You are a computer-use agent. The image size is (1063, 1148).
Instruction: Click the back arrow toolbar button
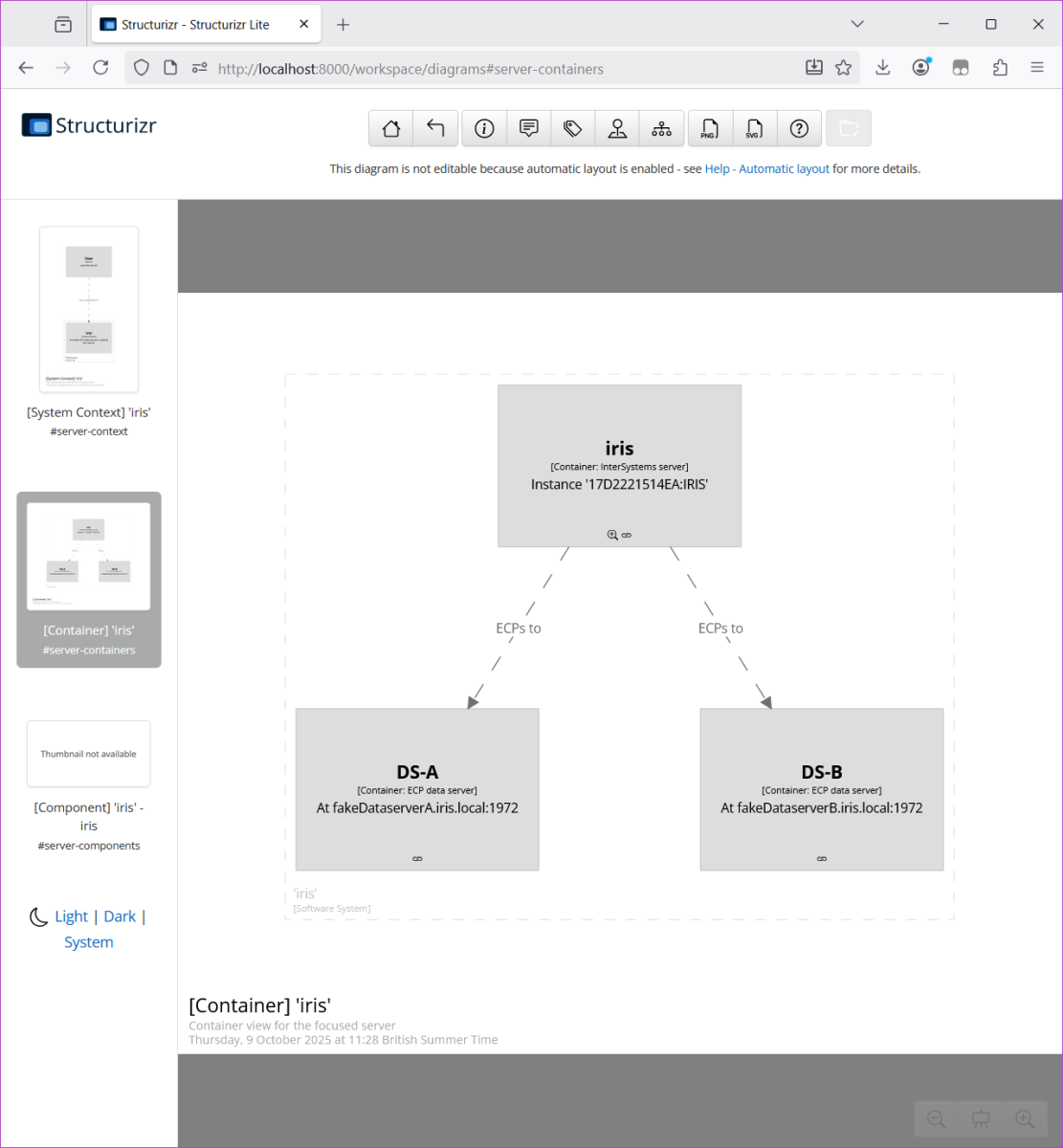pyautogui.click(x=435, y=129)
